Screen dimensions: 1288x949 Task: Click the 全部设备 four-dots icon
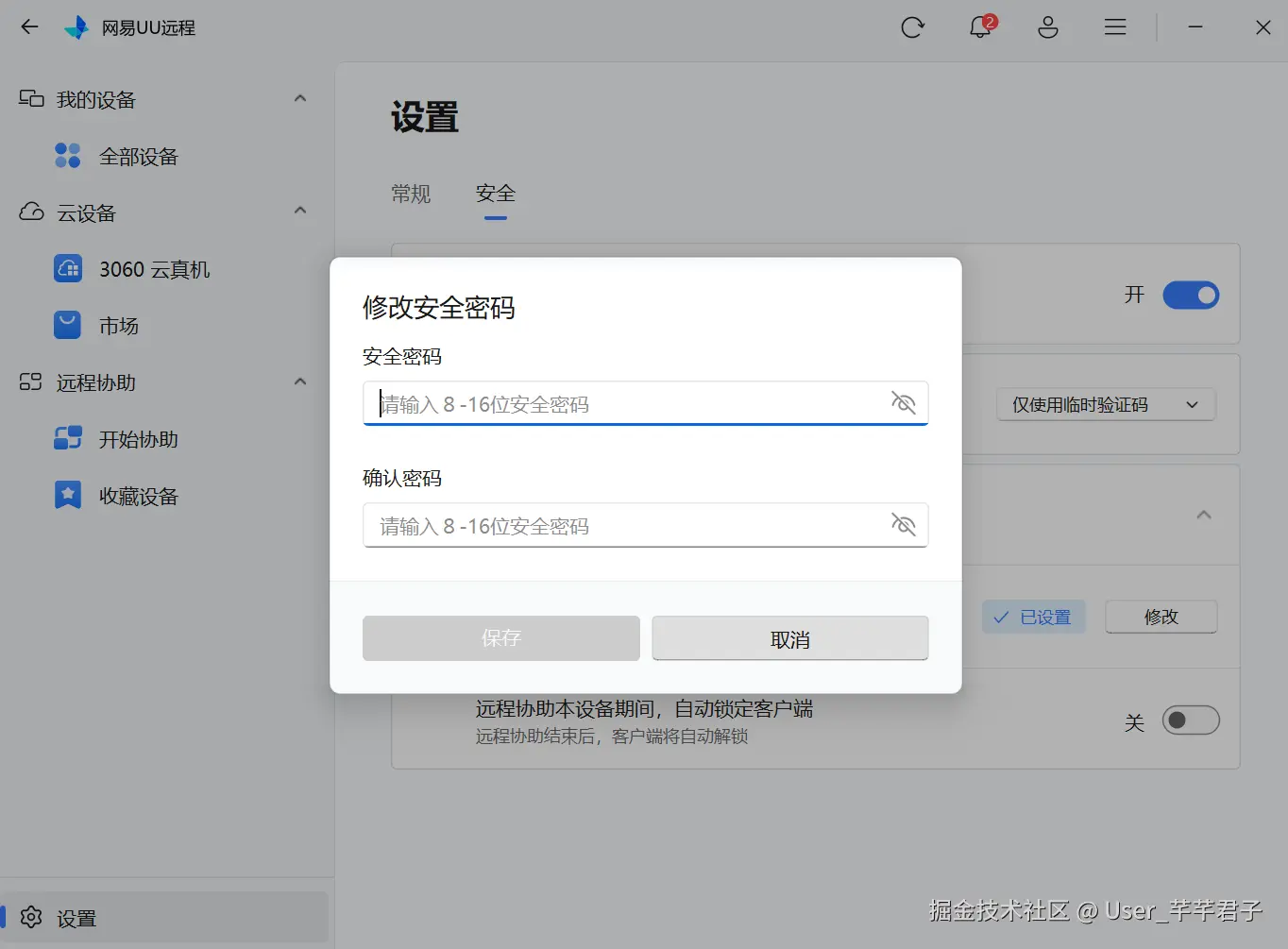(x=68, y=156)
